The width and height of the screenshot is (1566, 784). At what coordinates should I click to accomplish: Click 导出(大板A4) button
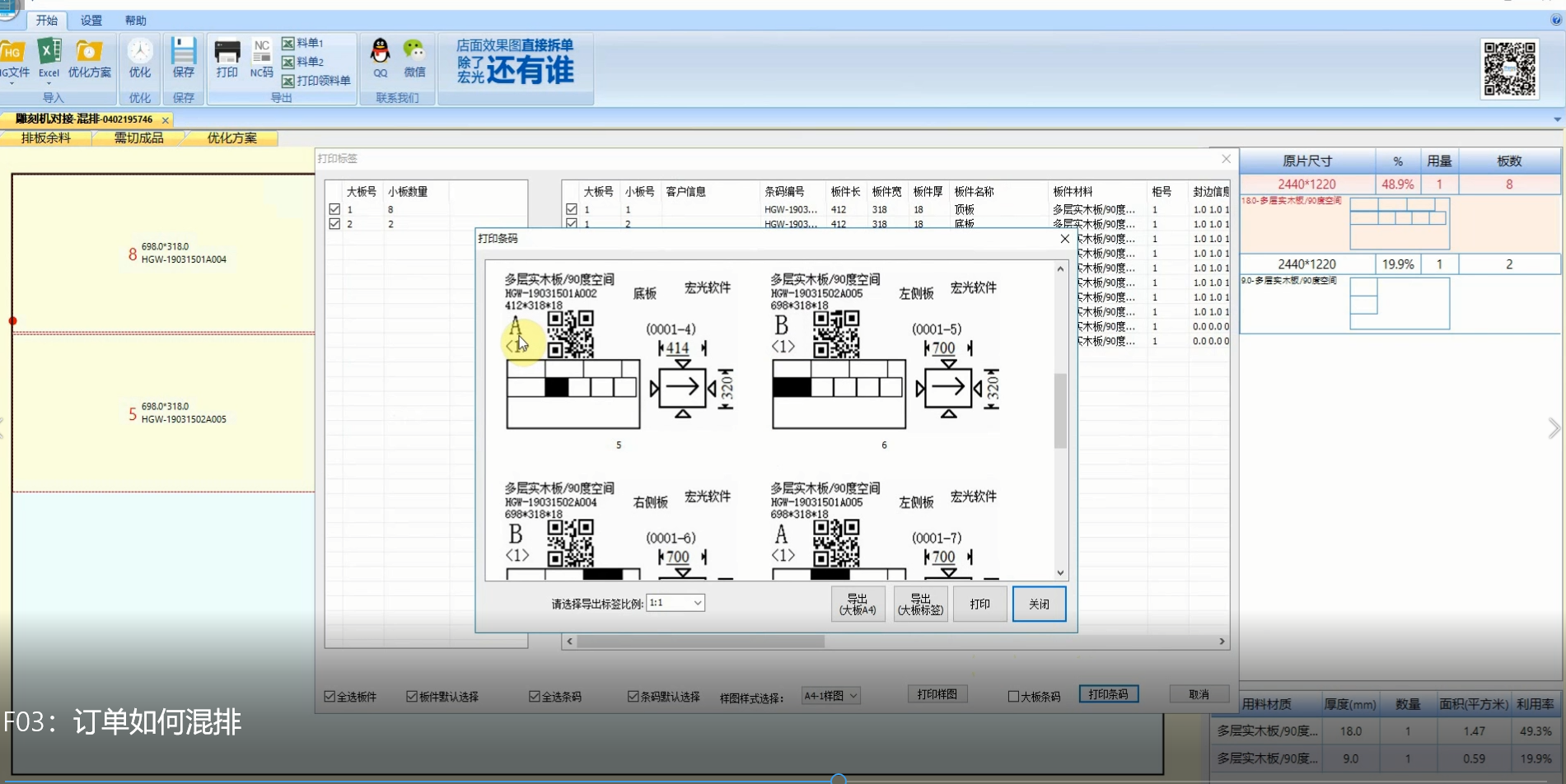858,604
